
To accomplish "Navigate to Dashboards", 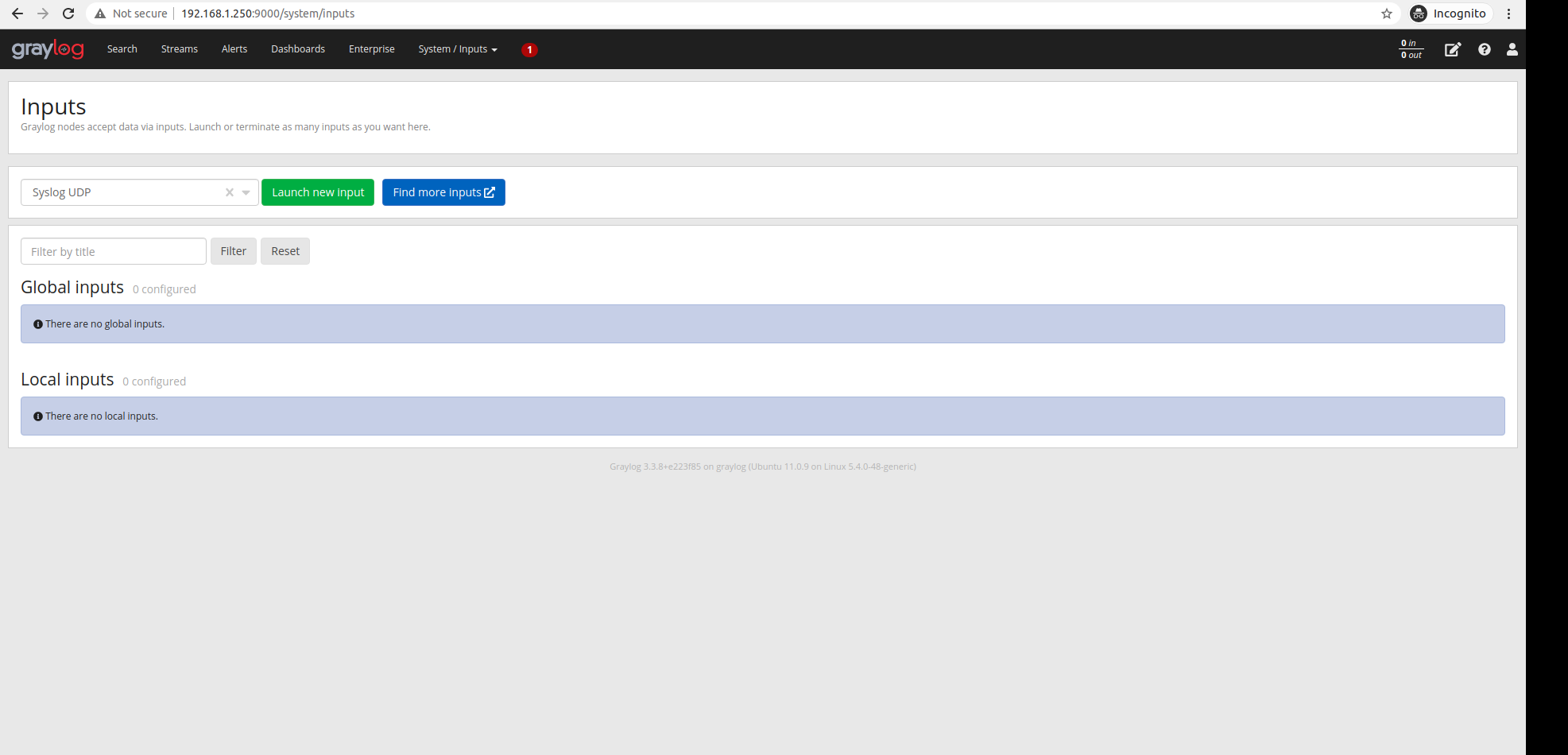I will (x=298, y=49).
